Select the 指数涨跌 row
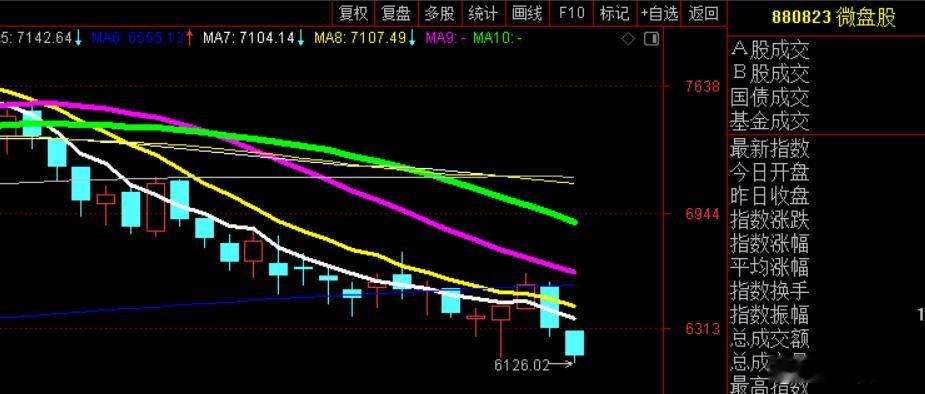Screen dimensions: 925x394 click(770, 219)
